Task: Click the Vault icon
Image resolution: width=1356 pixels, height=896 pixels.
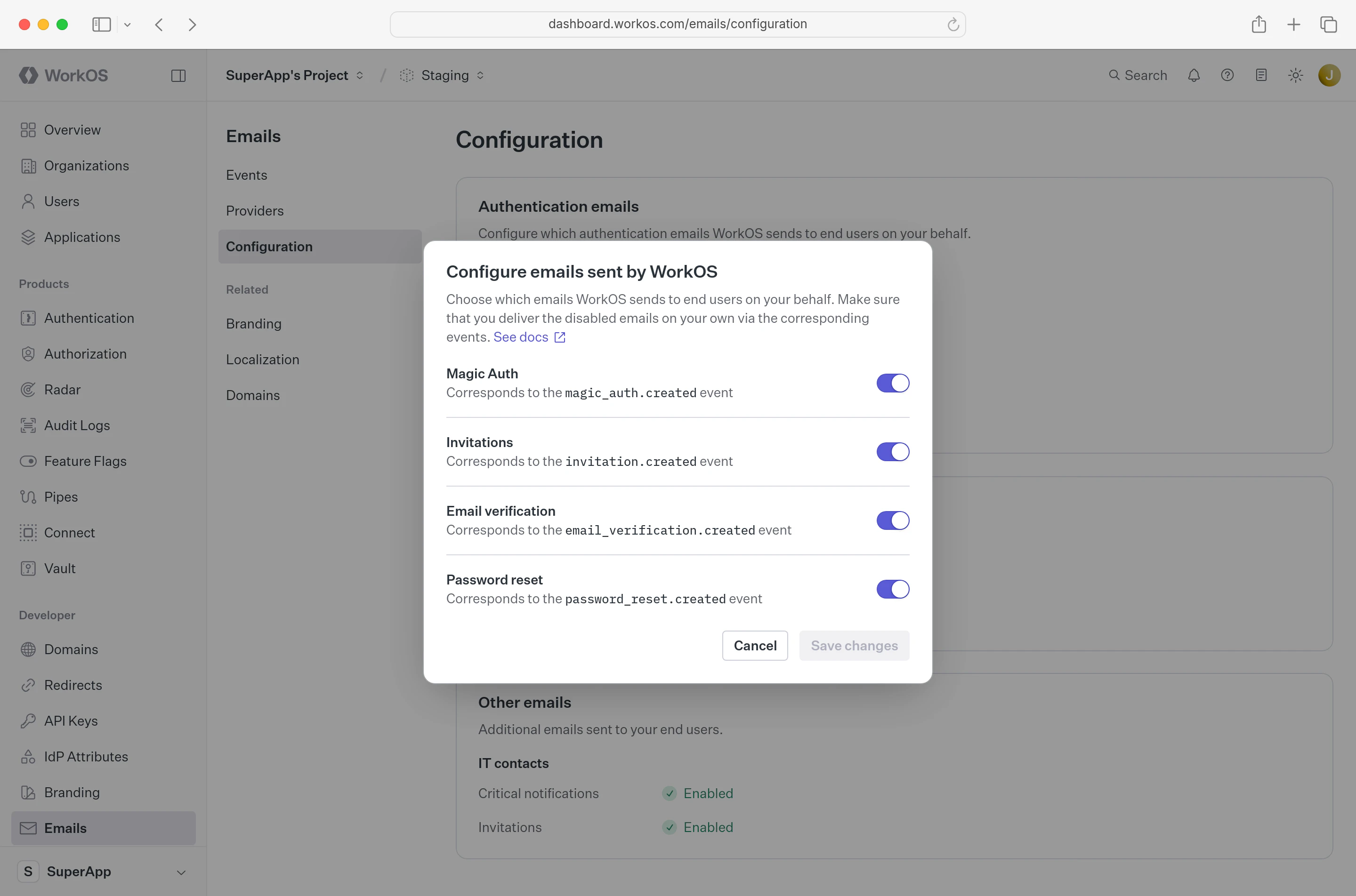Action: (x=28, y=568)
